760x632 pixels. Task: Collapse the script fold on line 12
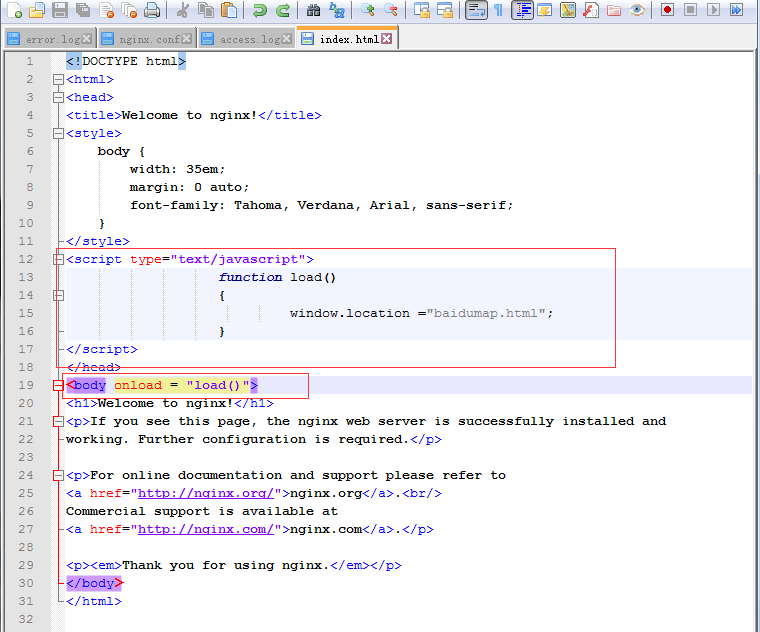tap(58, 259)
